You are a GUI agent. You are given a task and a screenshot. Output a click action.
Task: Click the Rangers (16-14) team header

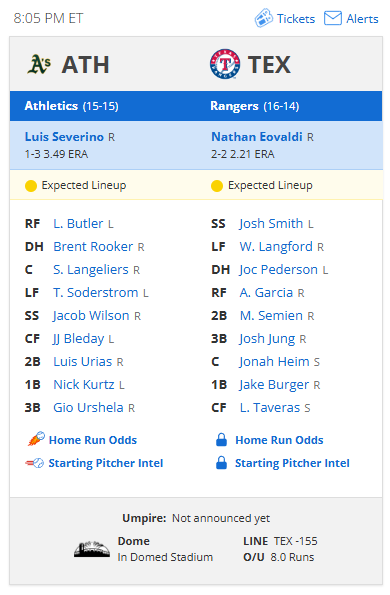pos(255,106)
